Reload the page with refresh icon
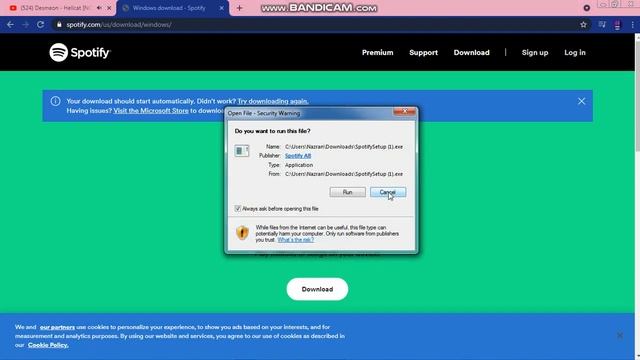Screen dimensions: 640x360 tap(40, 24)
